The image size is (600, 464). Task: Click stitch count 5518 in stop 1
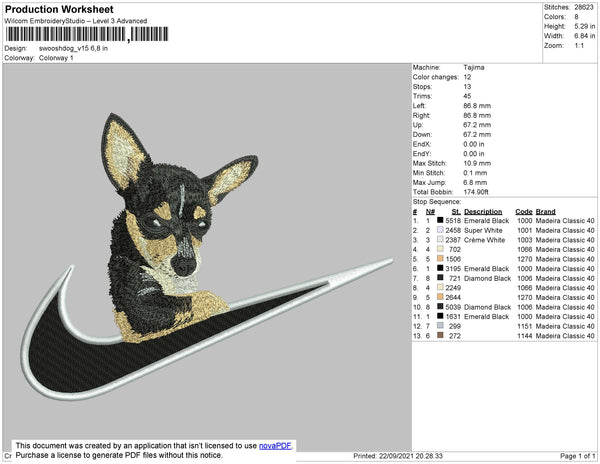pos(453,221)
